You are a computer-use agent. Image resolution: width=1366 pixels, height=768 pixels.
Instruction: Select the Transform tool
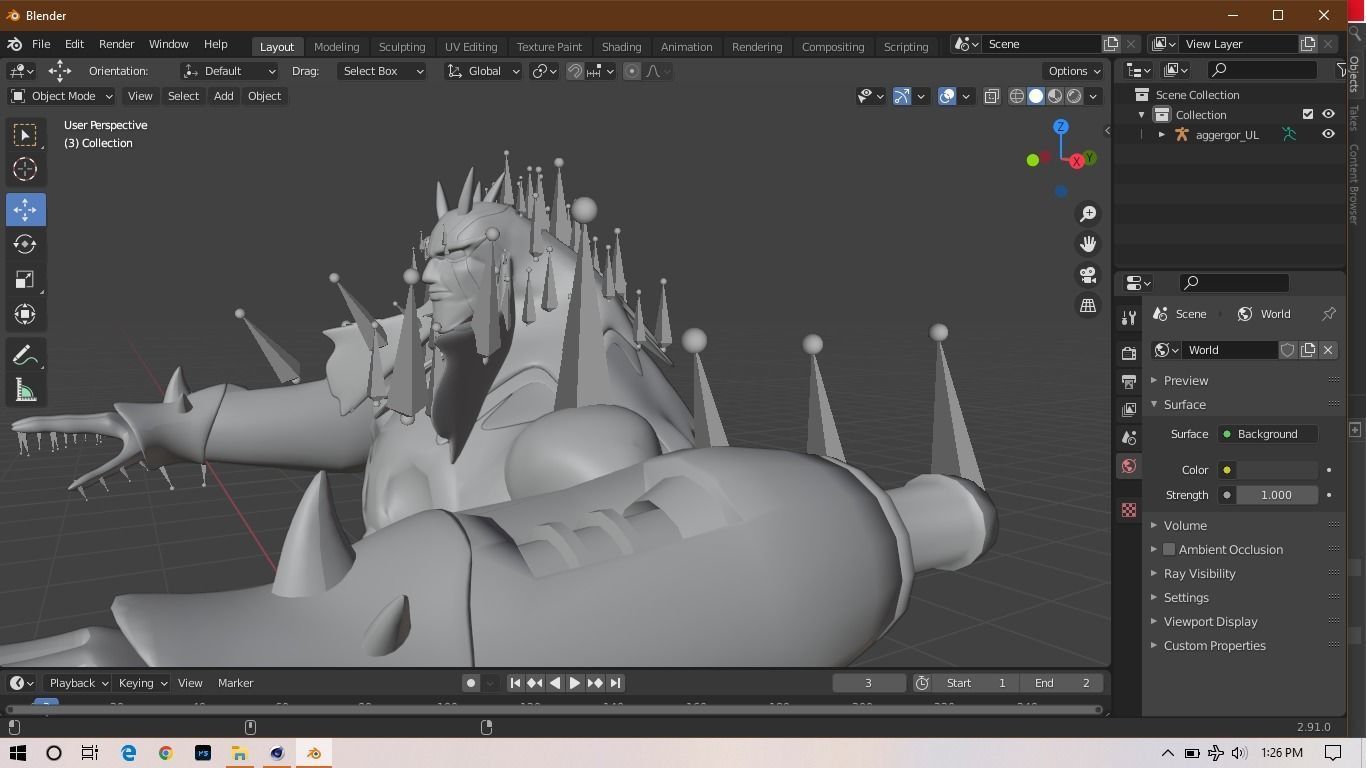[25, 314]
